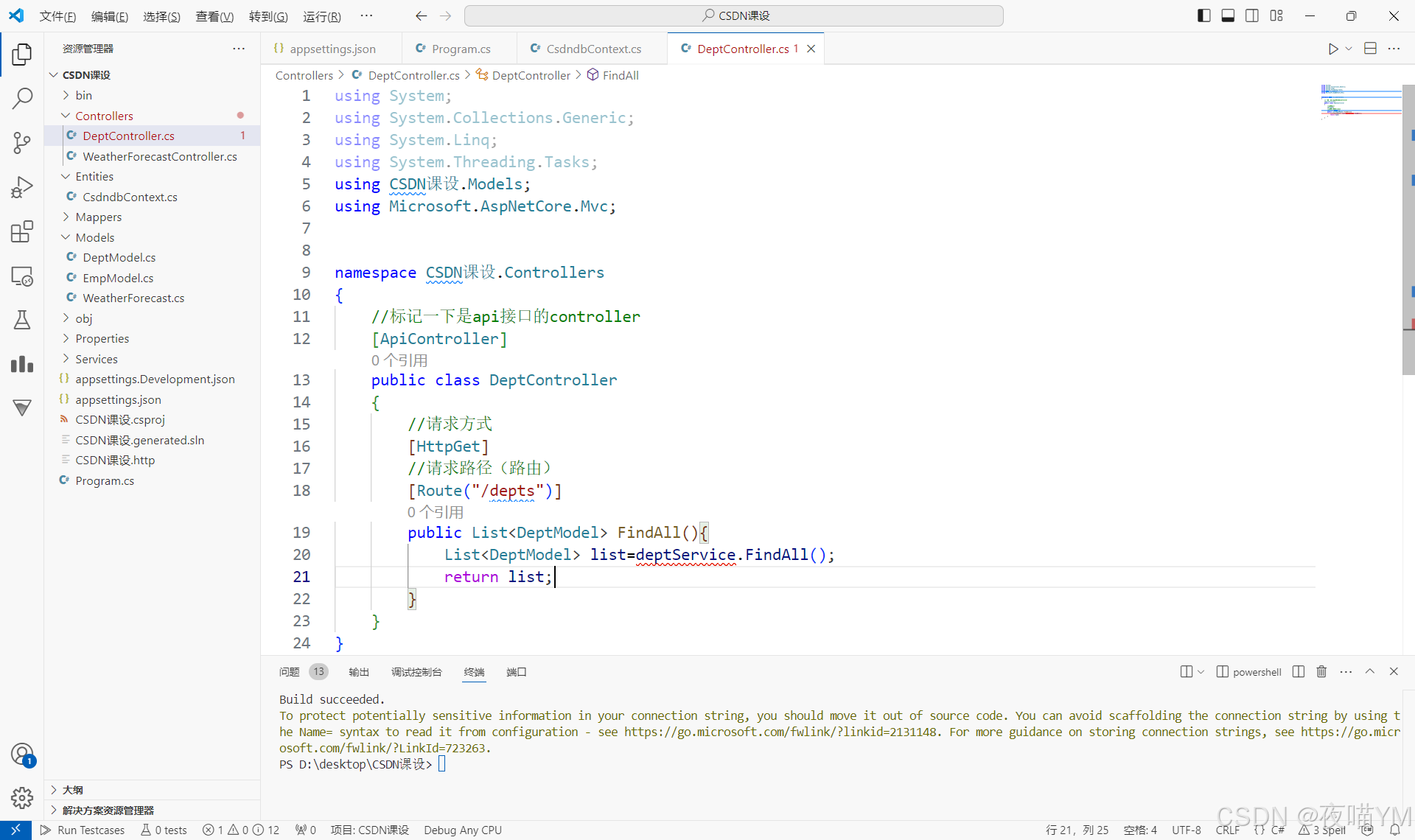This screenshot has width=1415, height=840.
Task: Open the Manage gear icon
Action: pyautogui.click(x=22, y=797)
